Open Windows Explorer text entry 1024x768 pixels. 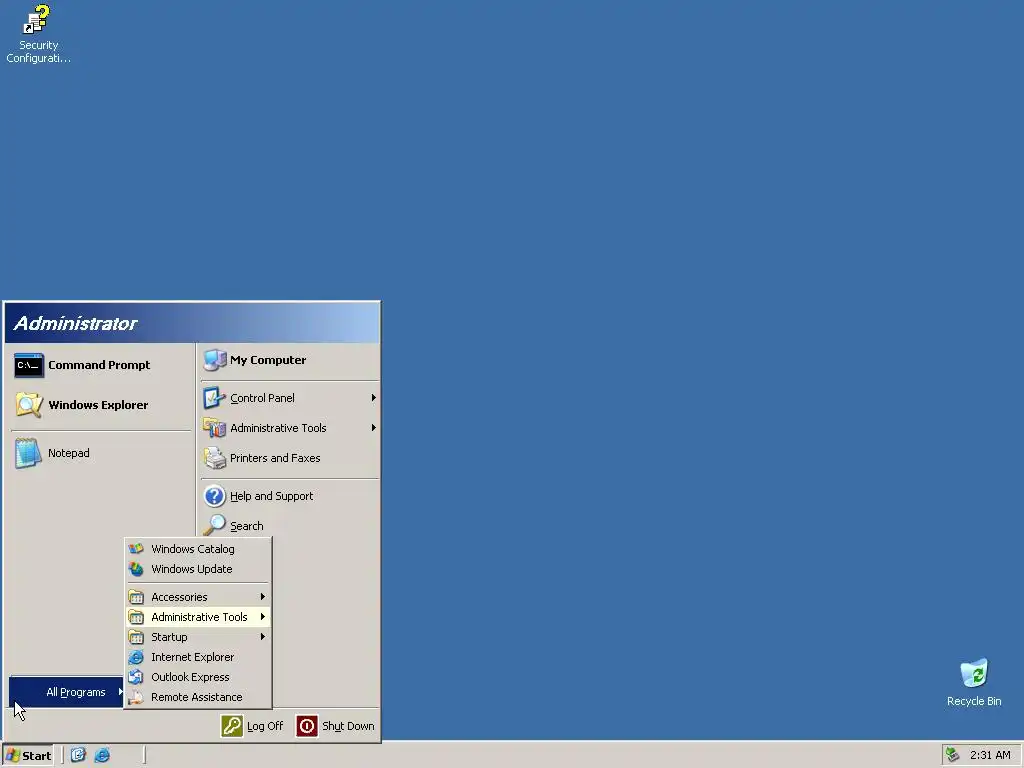coord(98,405)
